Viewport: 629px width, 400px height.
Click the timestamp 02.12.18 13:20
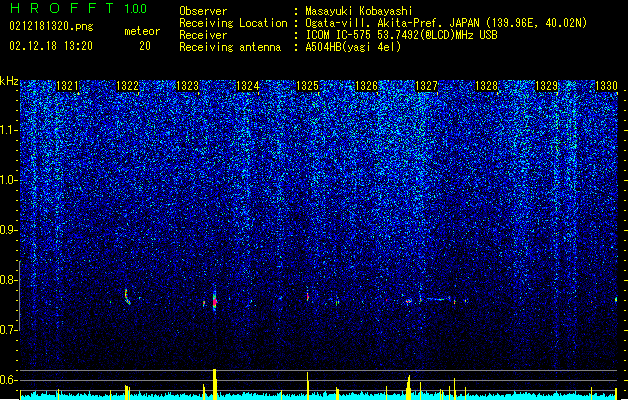(51, 46)
